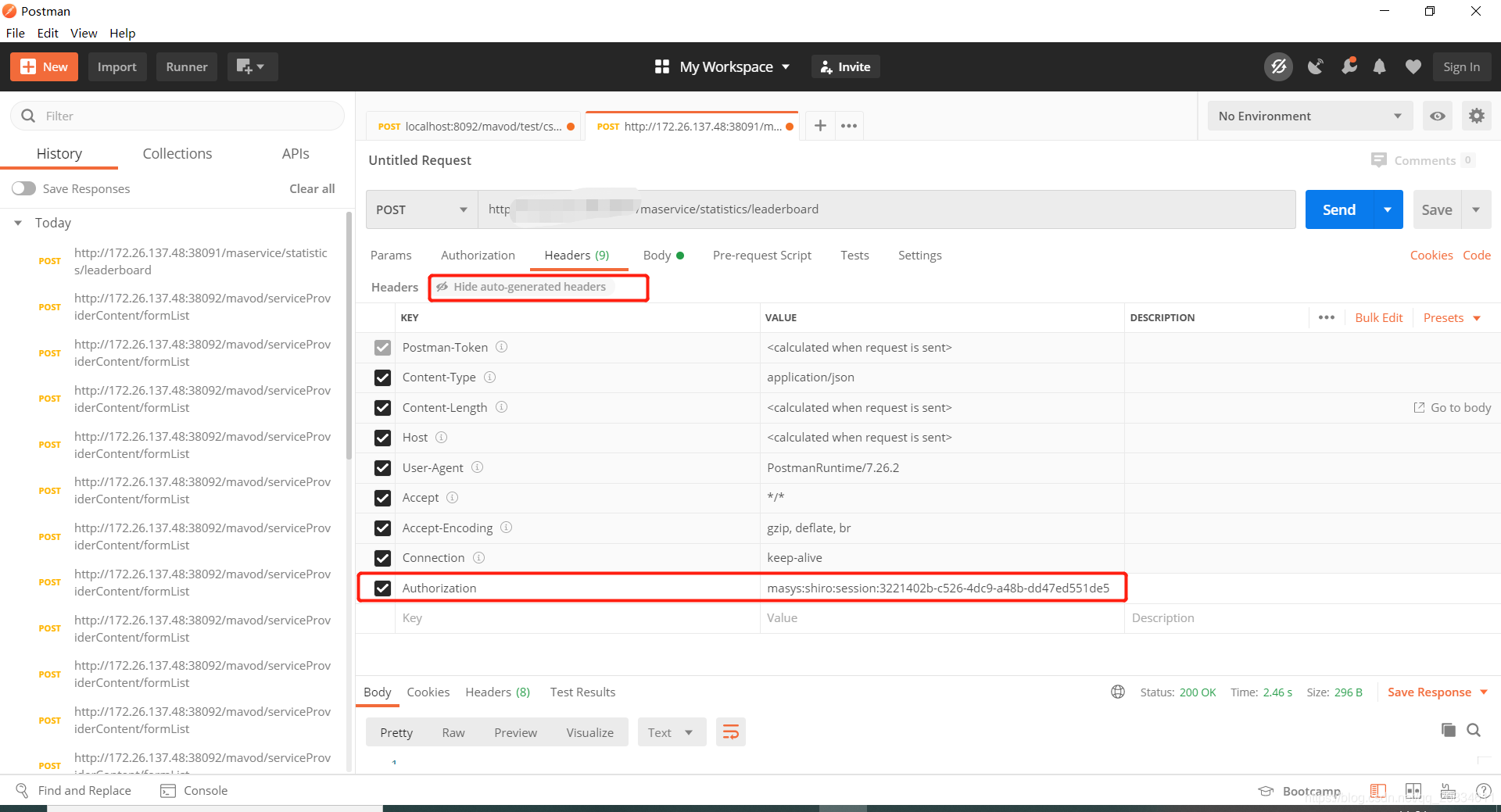Click the environment quick look eye icon
The width and height of the screenshot is (1501, 812).
[x=1438, y=116]
